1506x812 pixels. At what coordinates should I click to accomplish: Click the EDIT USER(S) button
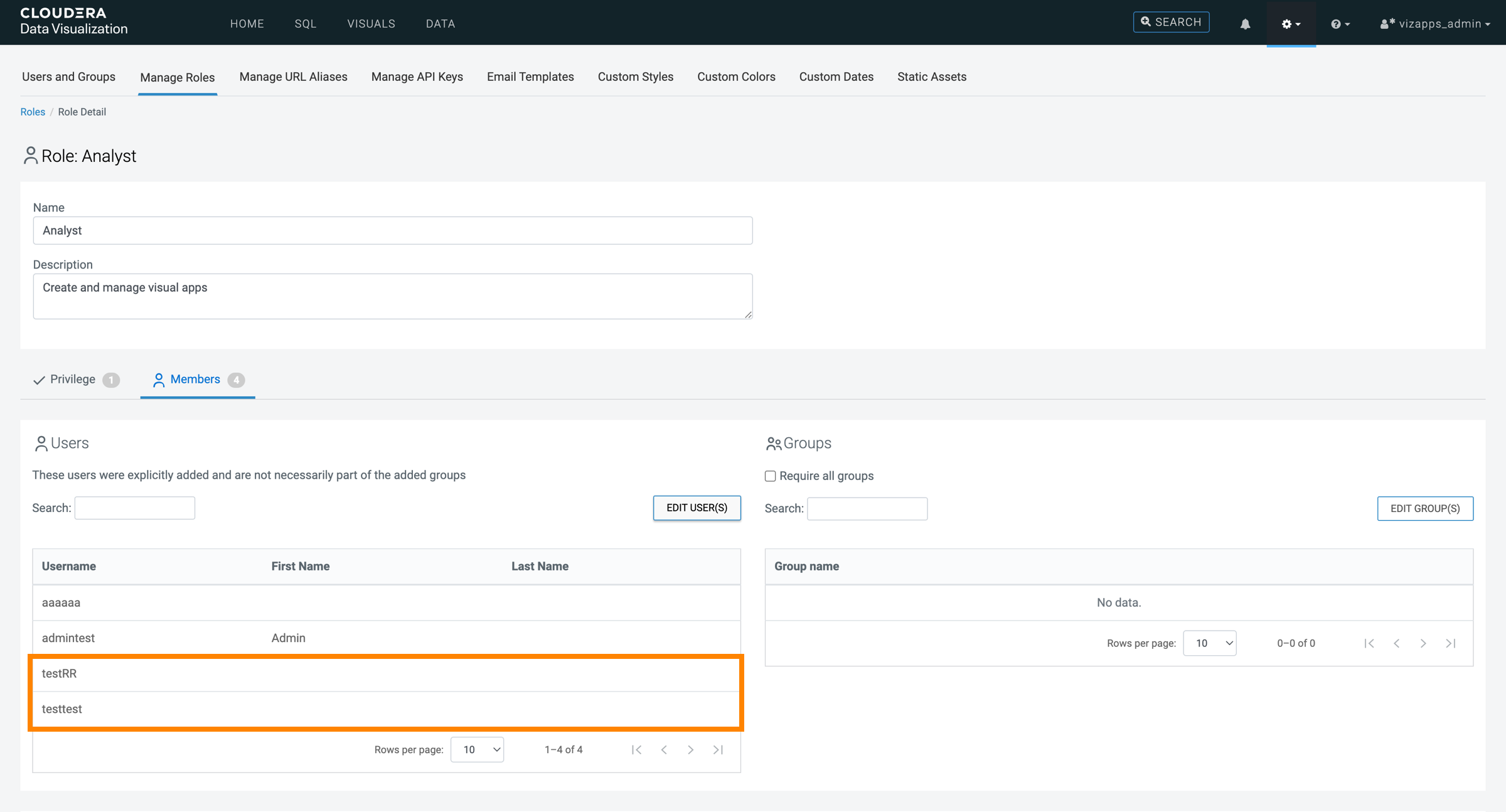tap(697, 508)
